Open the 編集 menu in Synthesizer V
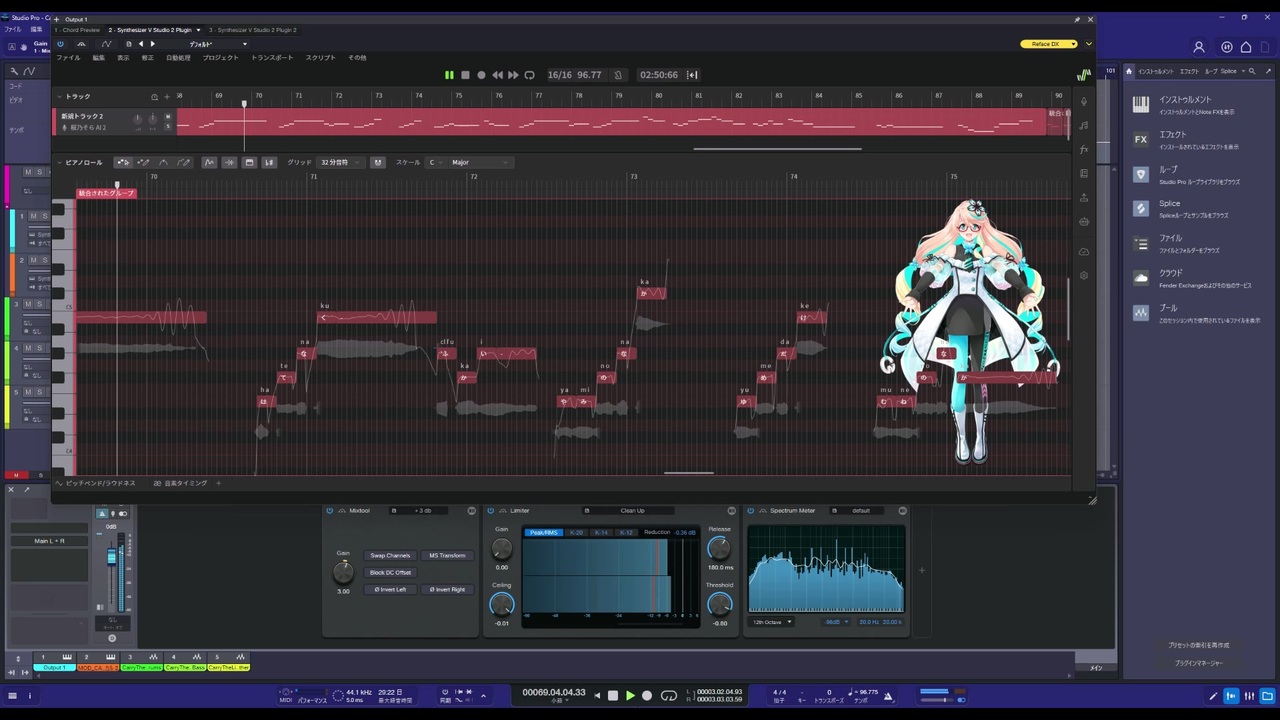 pyautogui.click(x=98, y=58)
